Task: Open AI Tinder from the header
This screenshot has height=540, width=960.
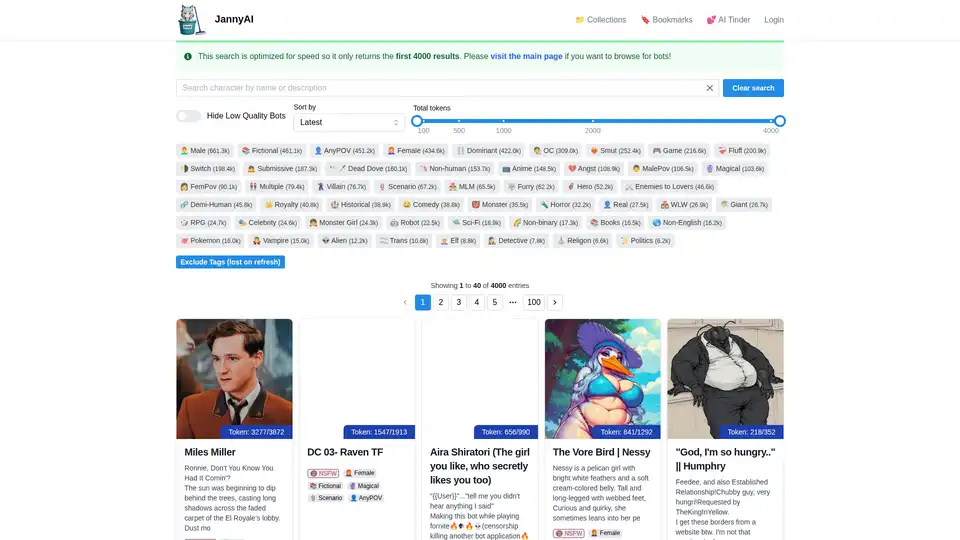Action: pos(728,20)
